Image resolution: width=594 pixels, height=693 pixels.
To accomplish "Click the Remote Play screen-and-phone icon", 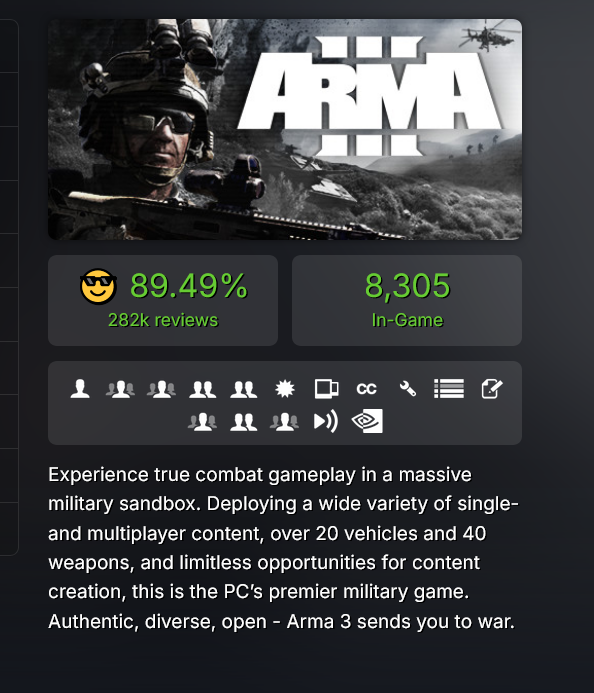I will [x=326, y=389].
